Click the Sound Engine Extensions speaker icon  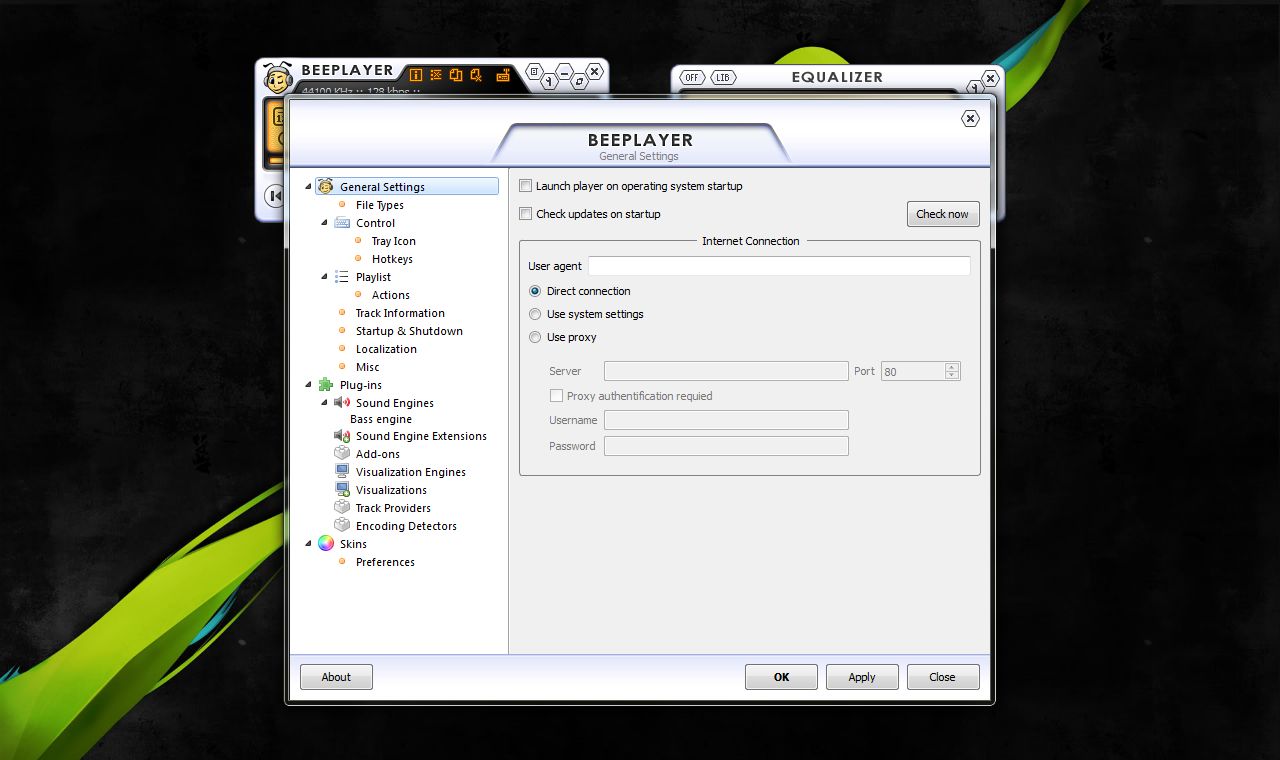pos(342,436)
